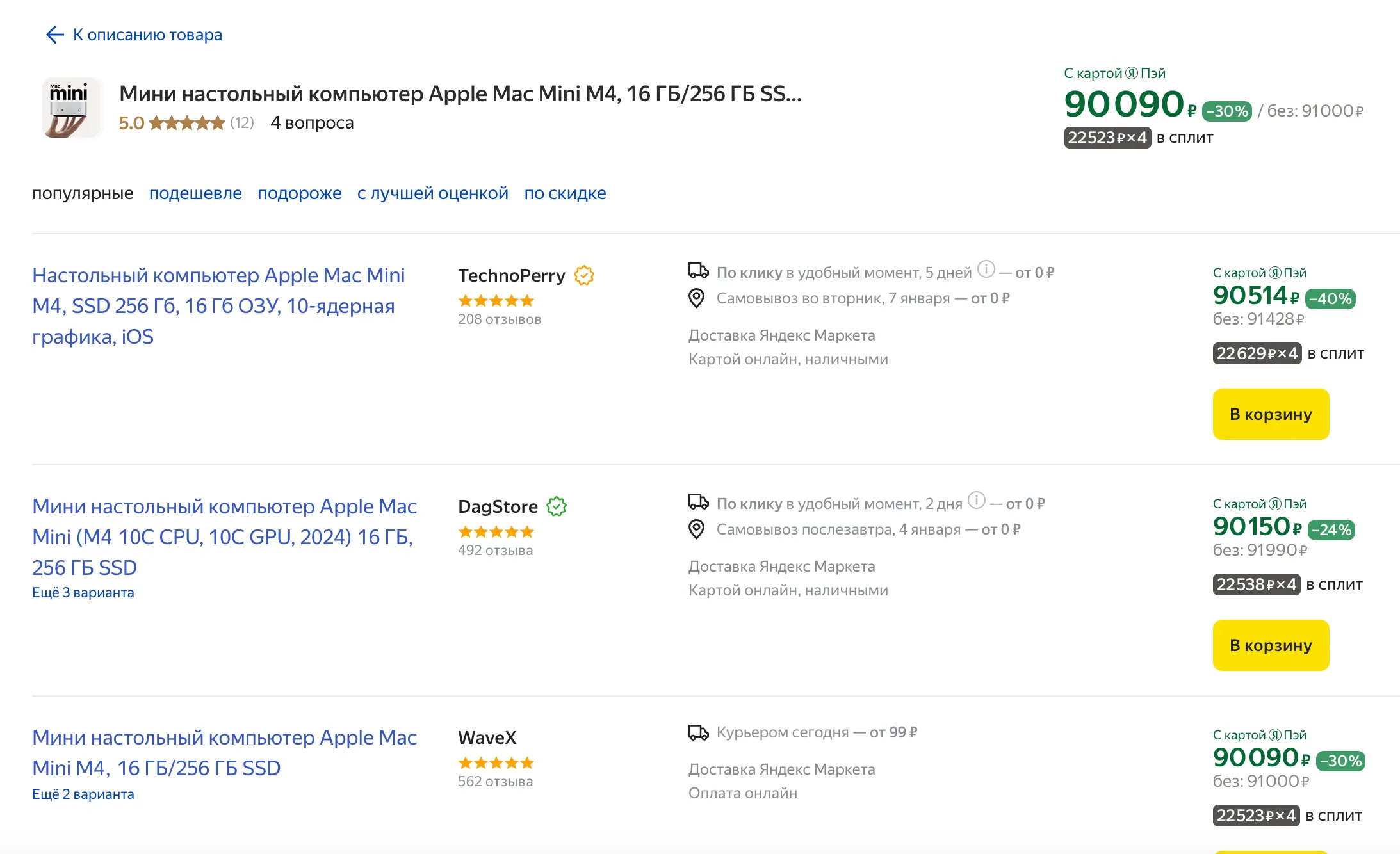The height and width of the screenshot is (854, 1400).
Task: Add DagStore offer to cart
Action: pos(1271,645)
